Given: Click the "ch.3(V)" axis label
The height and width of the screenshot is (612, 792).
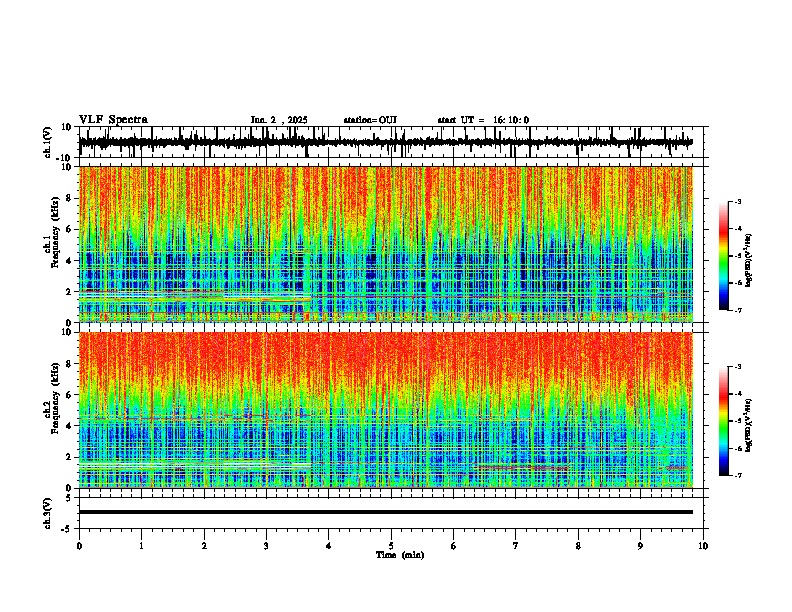Looking at the screenshot, I should pos(48,513).
